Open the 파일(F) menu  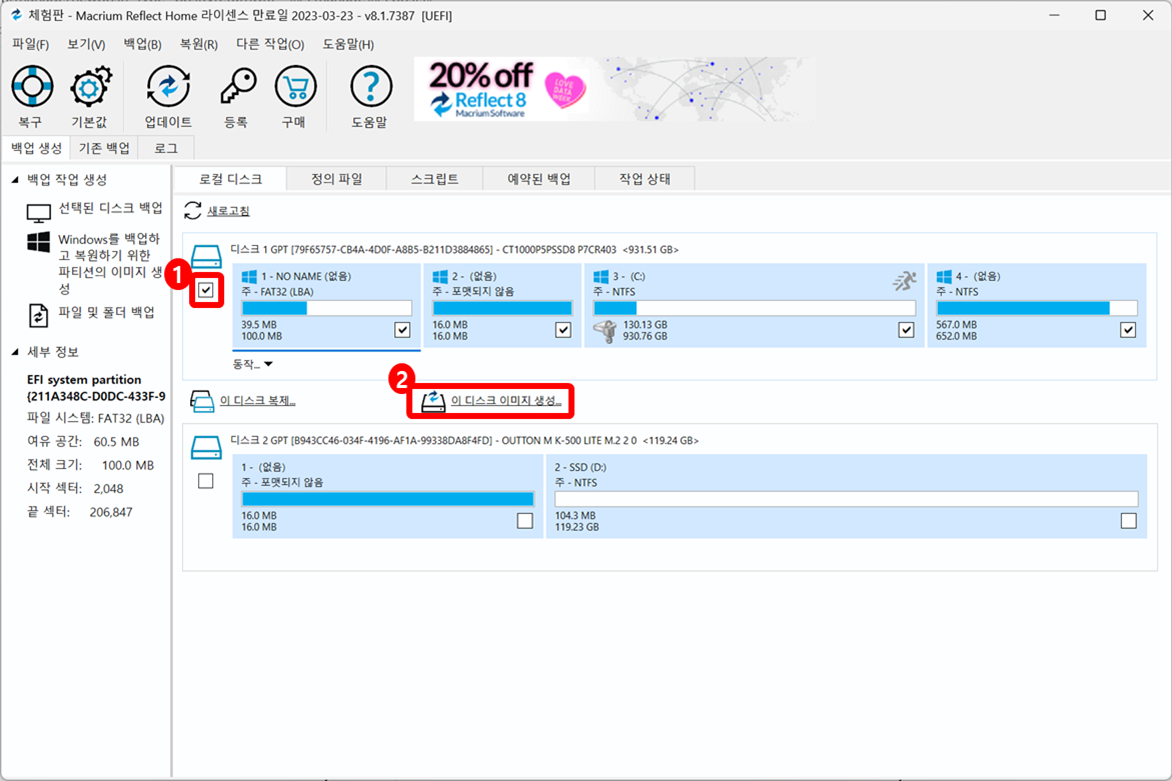point(31,44)
